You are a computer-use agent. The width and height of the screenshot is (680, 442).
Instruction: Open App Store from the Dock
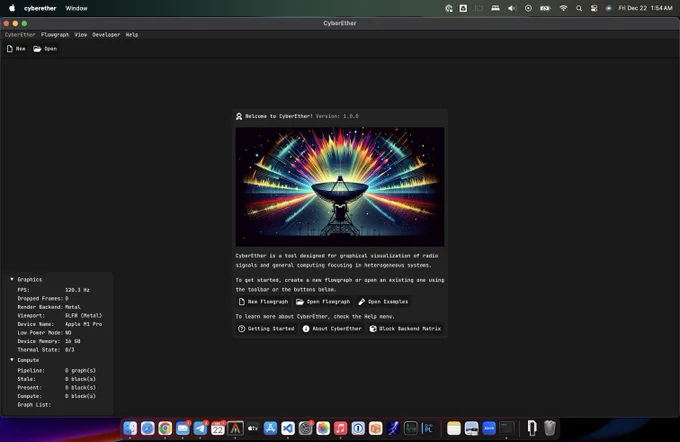(270, 428)
